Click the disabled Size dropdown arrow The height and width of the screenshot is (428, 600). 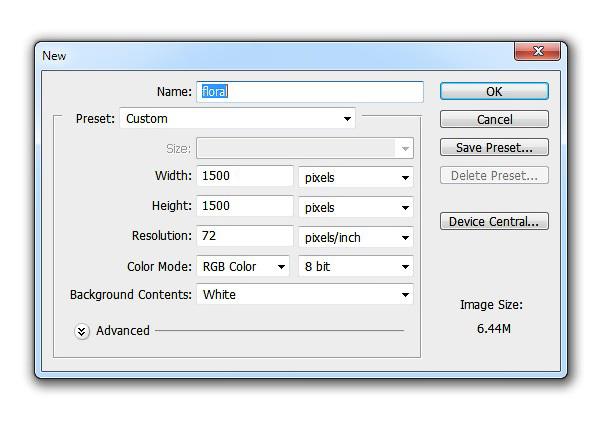(x=405, y=148)
